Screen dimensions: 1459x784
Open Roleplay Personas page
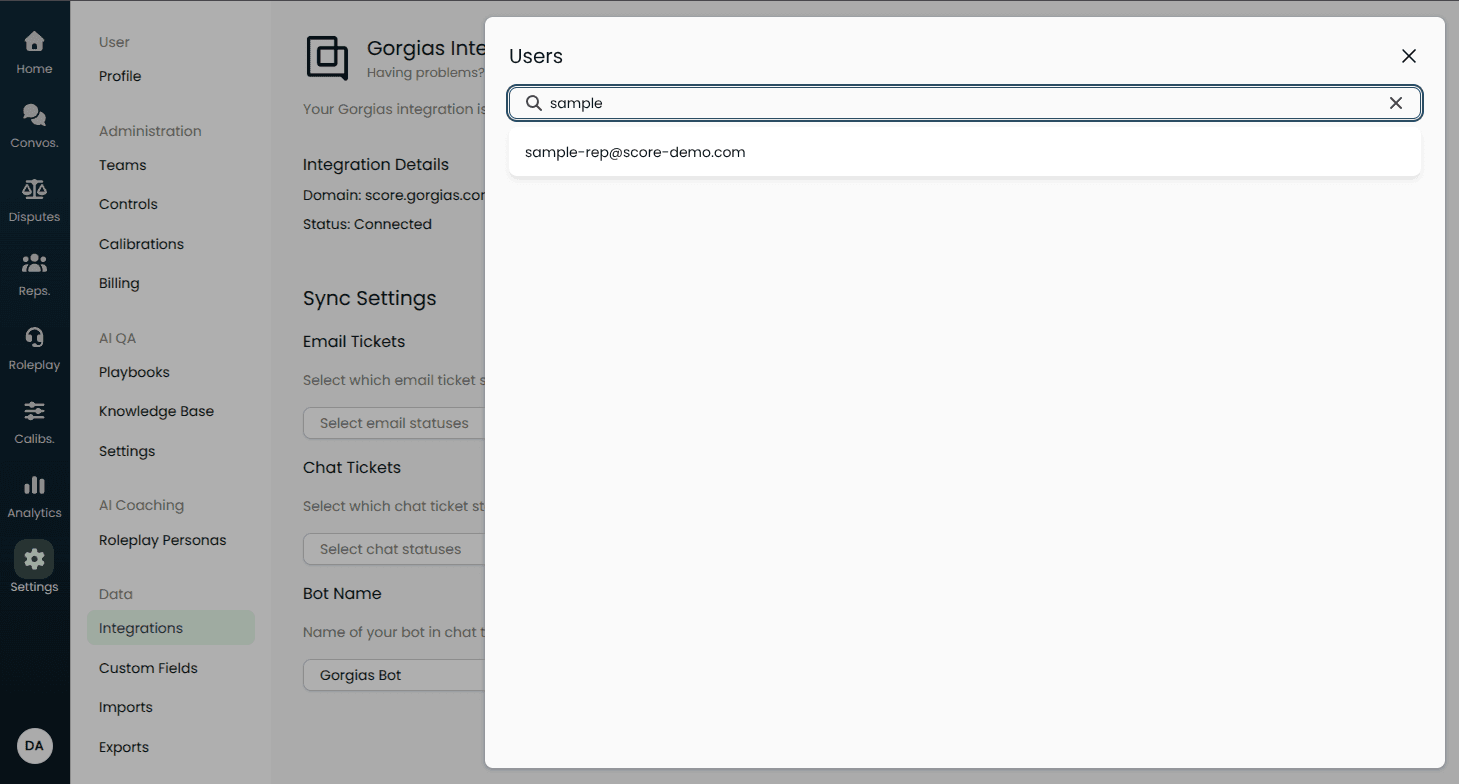pyautogui.click(x=162, y=540)
